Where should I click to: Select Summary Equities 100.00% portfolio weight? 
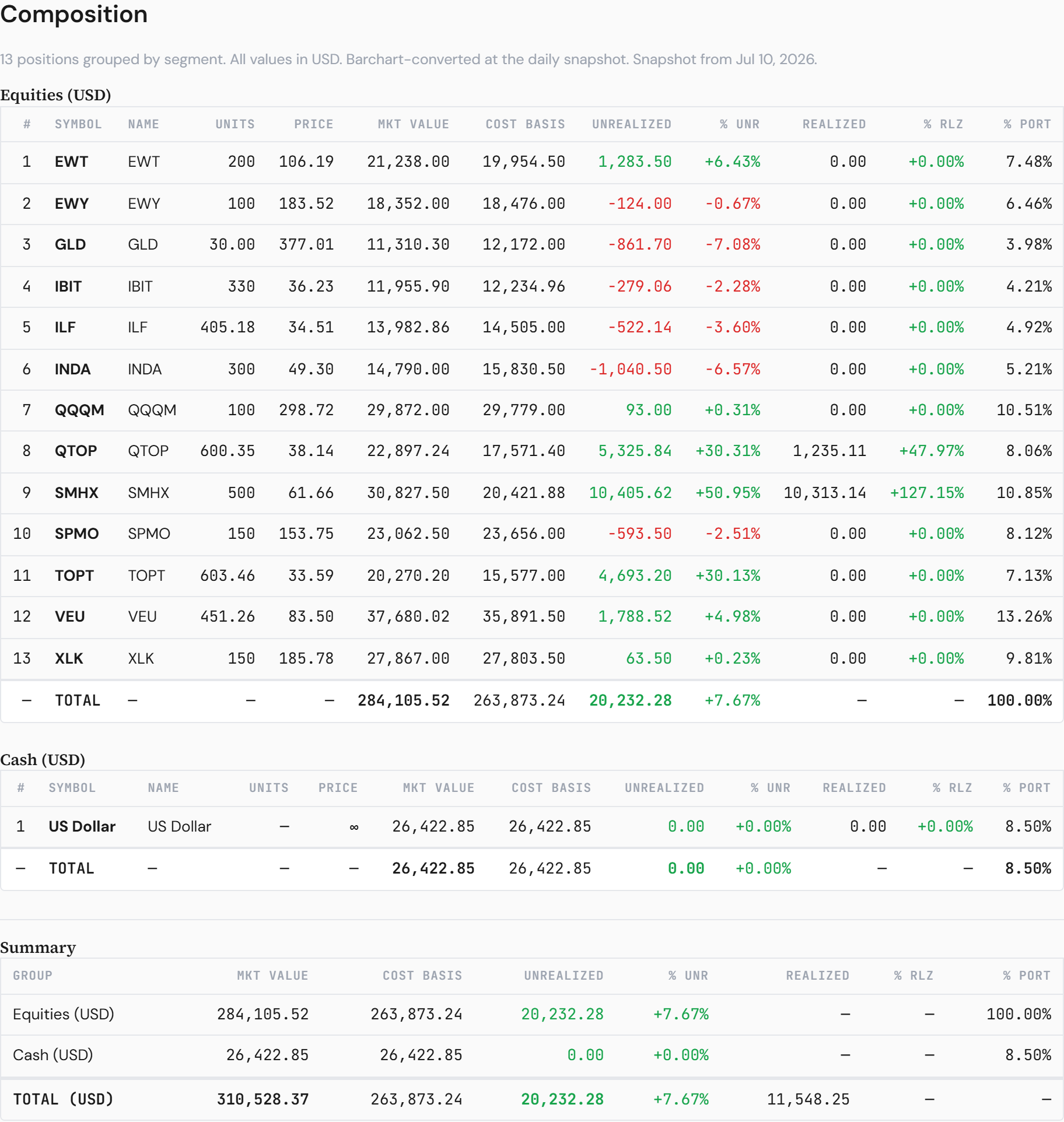click(x=1019, y=1014)
